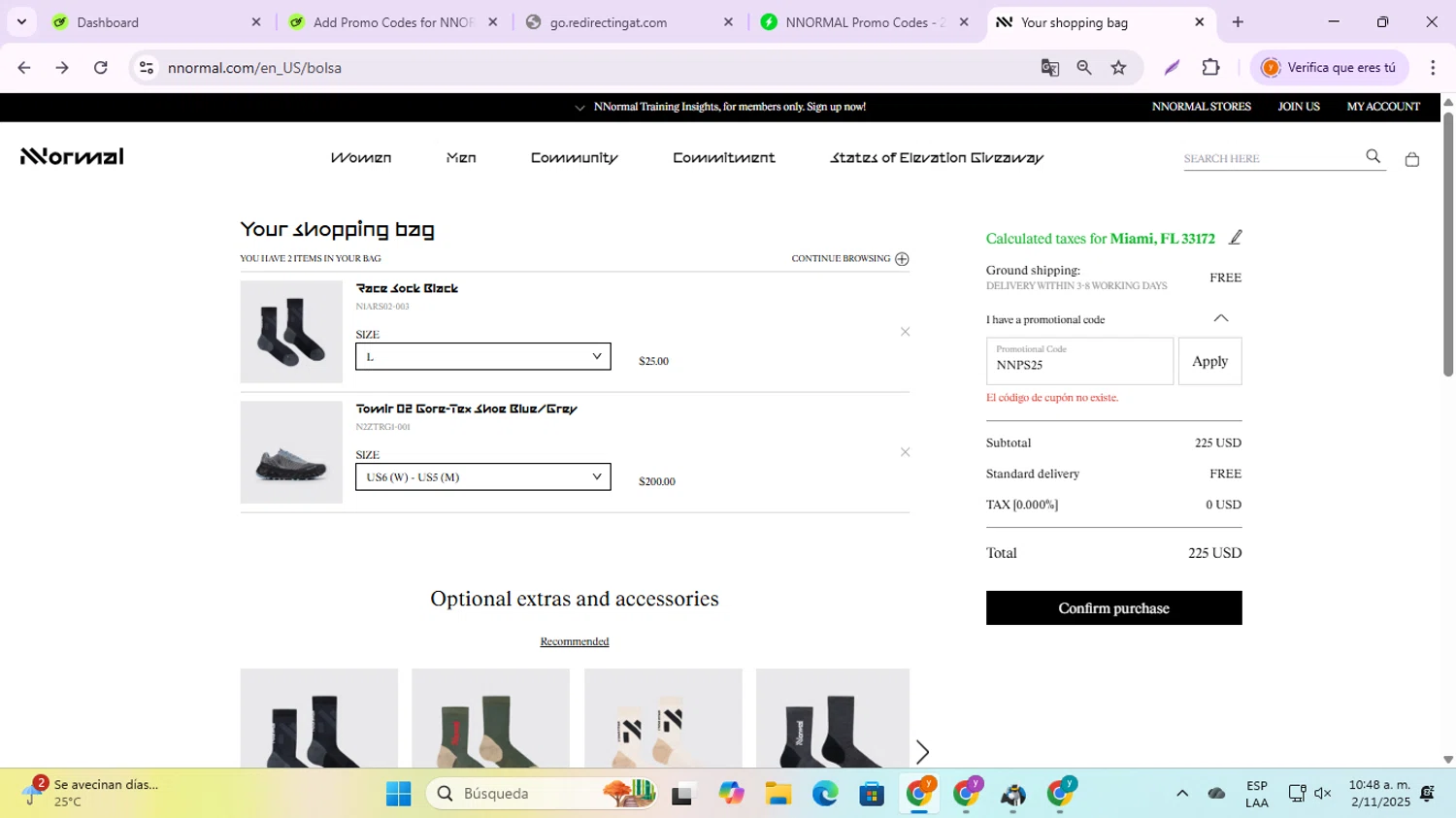Screen dimensions: 1456x818
Task: Open the shopping bag icon in header
Action: 1411,159
